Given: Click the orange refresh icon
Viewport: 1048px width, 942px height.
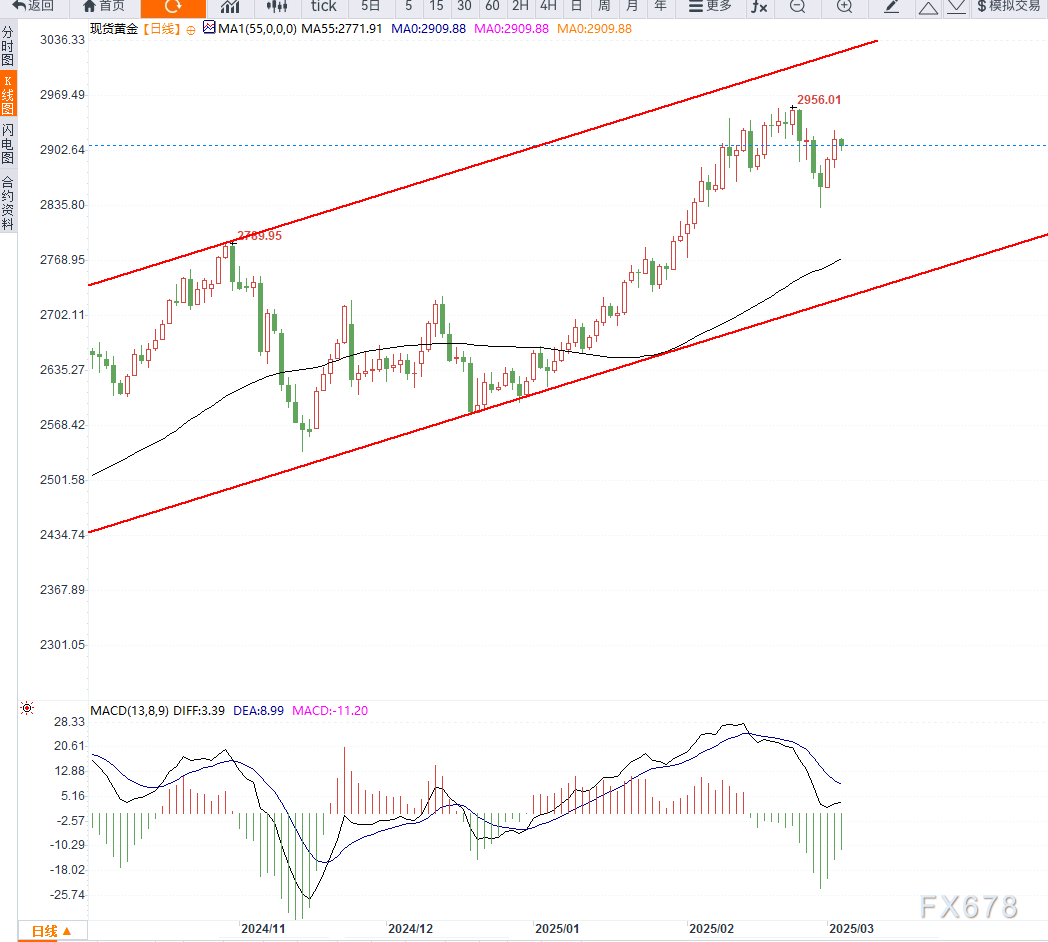Looking at the screenshot, I should (171, 6).
